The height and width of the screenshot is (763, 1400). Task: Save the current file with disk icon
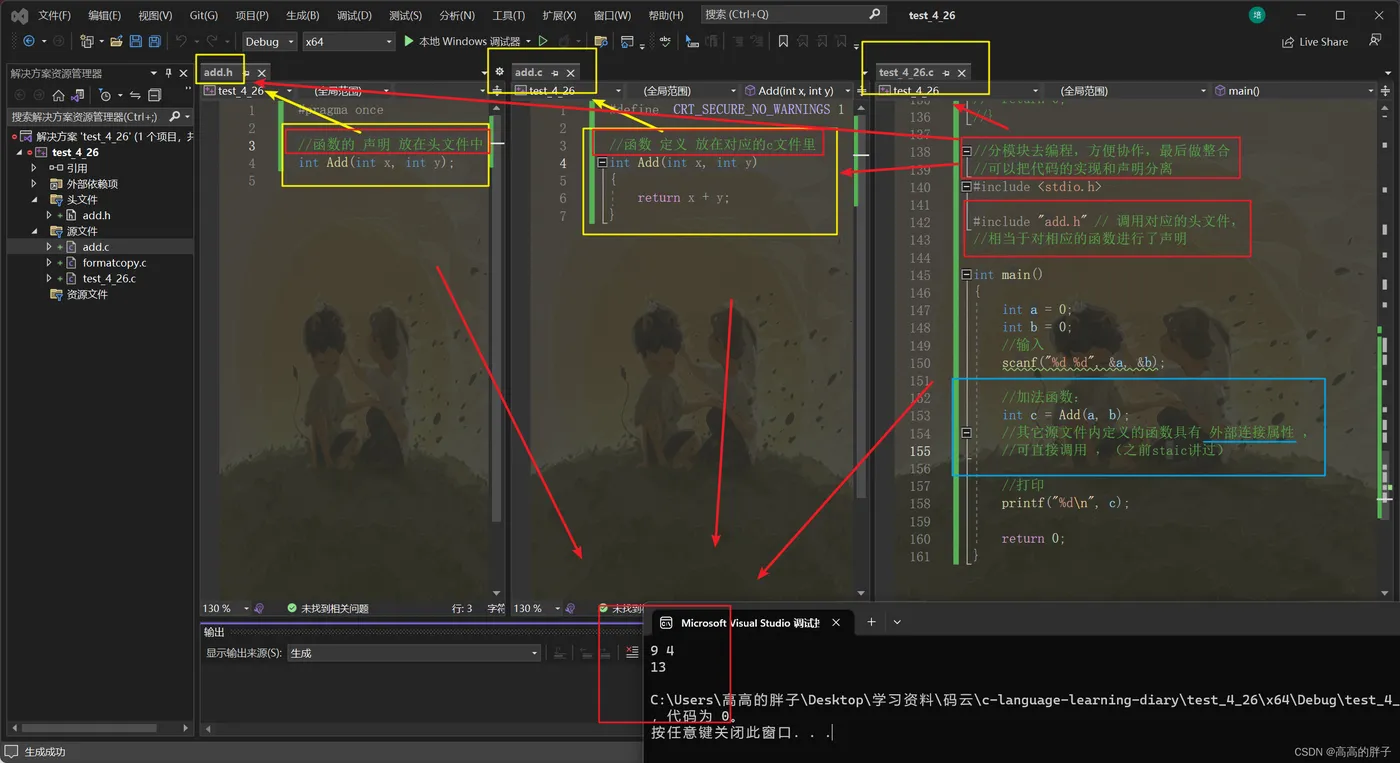point(136,42)
